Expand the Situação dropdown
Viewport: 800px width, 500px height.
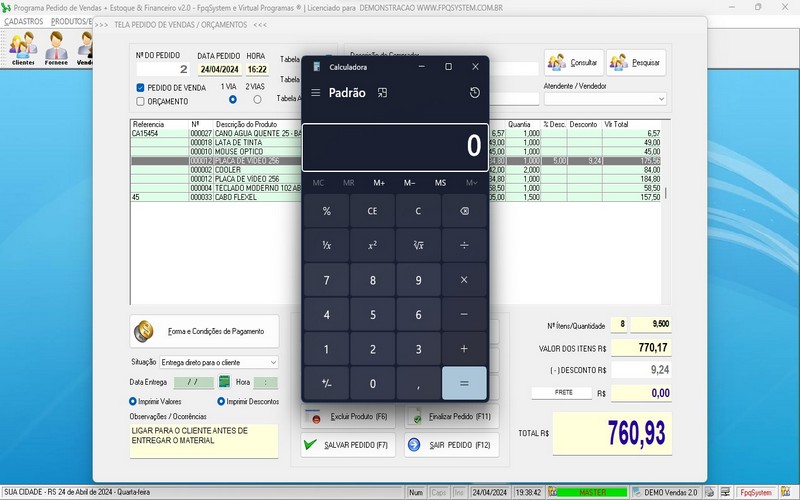(x=273, y=362)
